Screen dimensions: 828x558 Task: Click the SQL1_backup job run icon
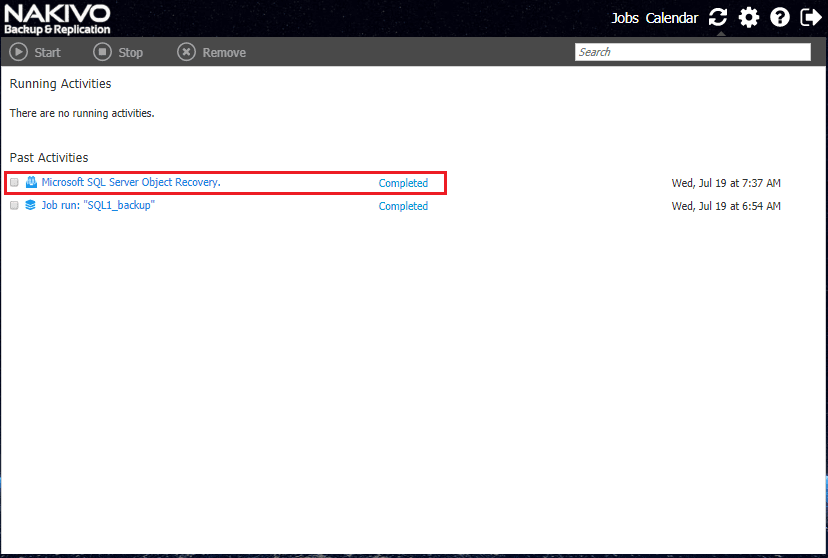[30, 205]
